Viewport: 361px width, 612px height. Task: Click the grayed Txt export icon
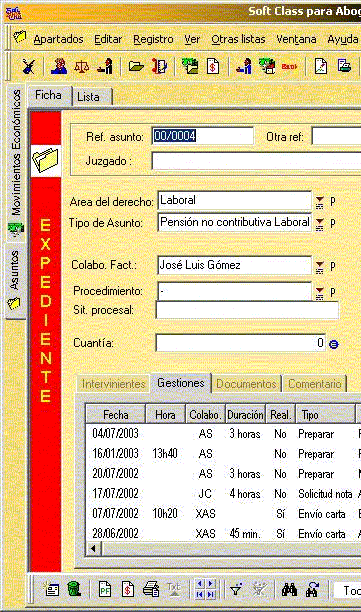pos(174,589)
